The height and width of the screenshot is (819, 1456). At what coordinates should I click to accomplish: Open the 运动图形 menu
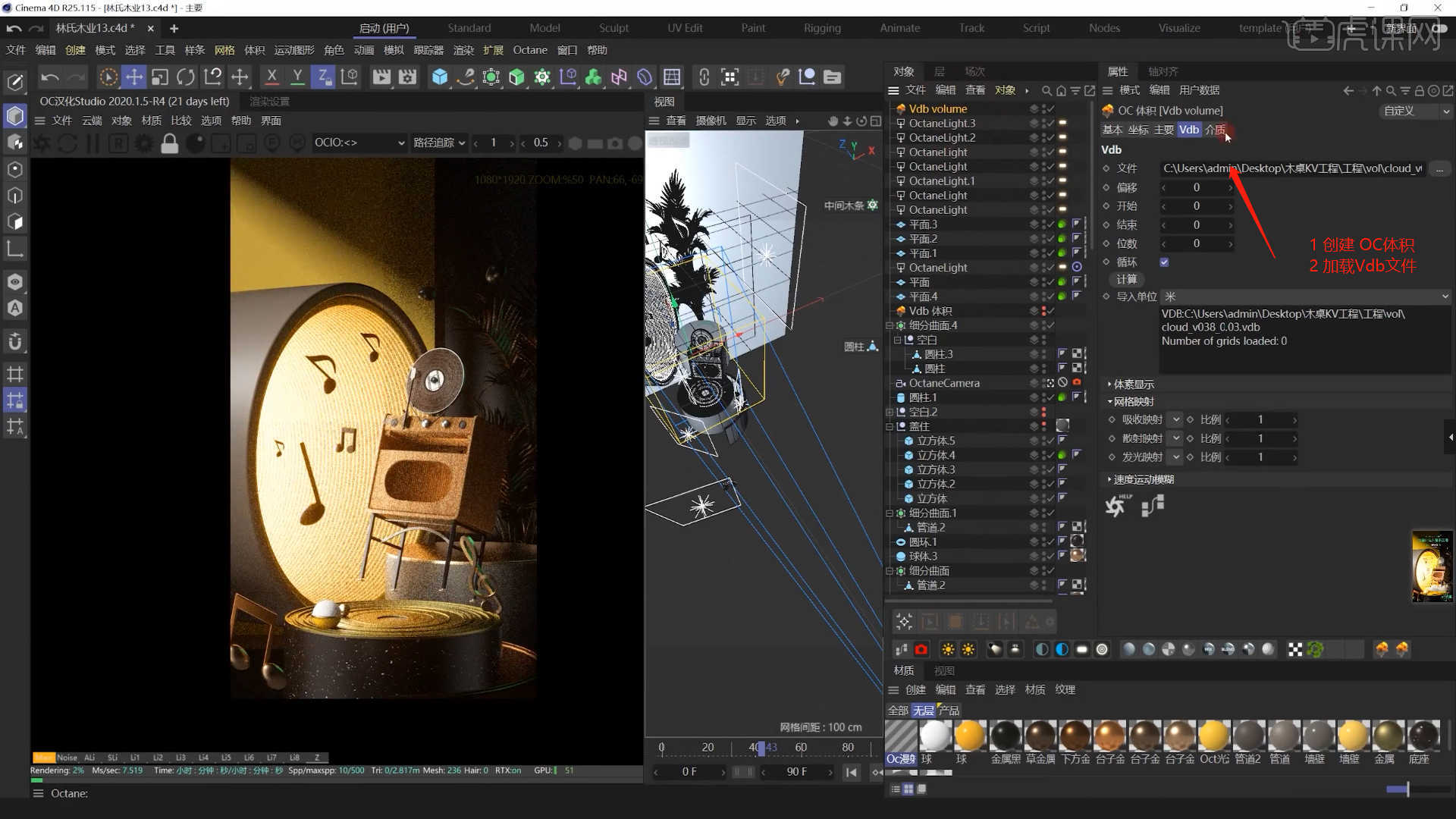coord(294,50)
